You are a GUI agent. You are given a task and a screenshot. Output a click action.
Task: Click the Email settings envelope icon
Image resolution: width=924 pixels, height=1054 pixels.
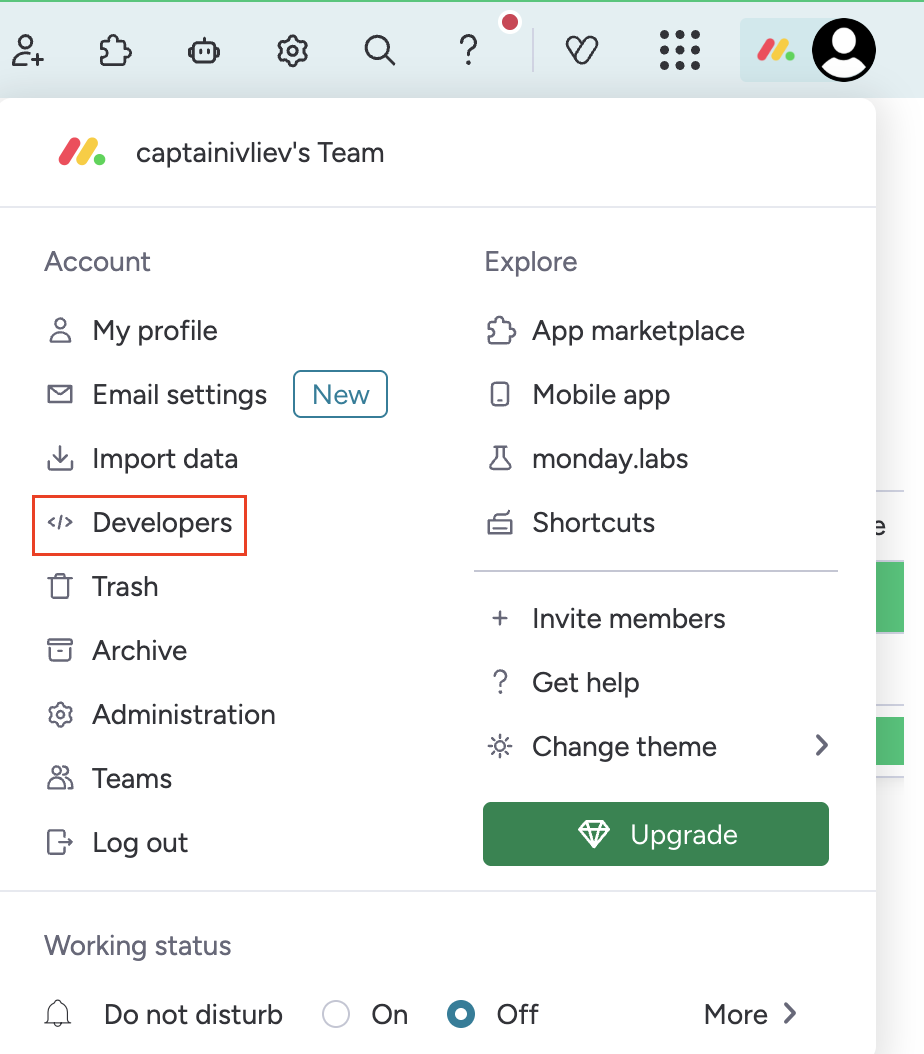[60, 394]
